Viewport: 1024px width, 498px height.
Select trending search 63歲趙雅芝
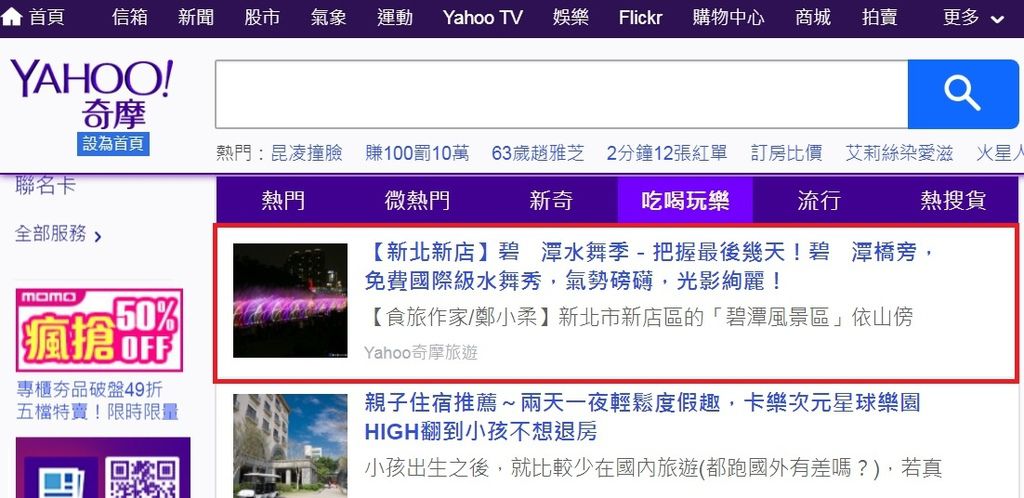(538, 153)
